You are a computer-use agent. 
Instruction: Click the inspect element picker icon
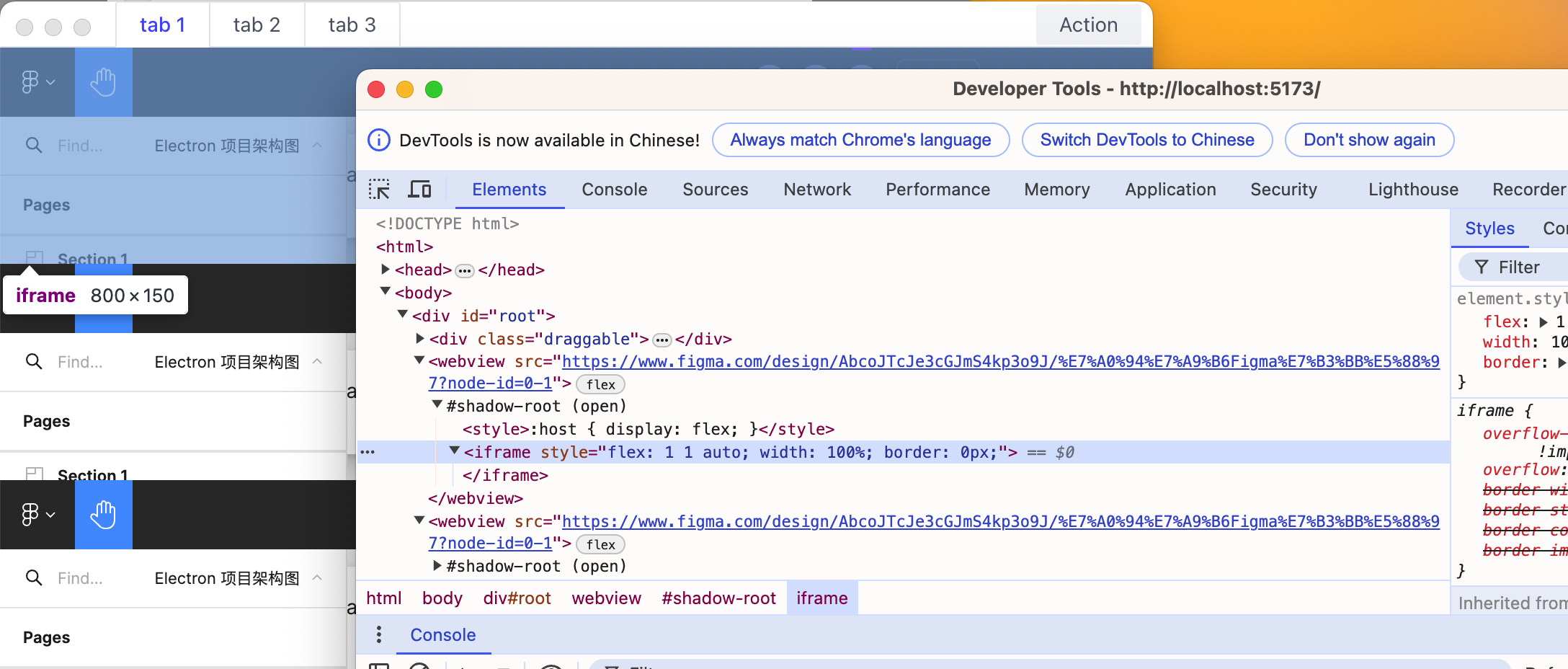pyautogui.click(x=379, y=190)
